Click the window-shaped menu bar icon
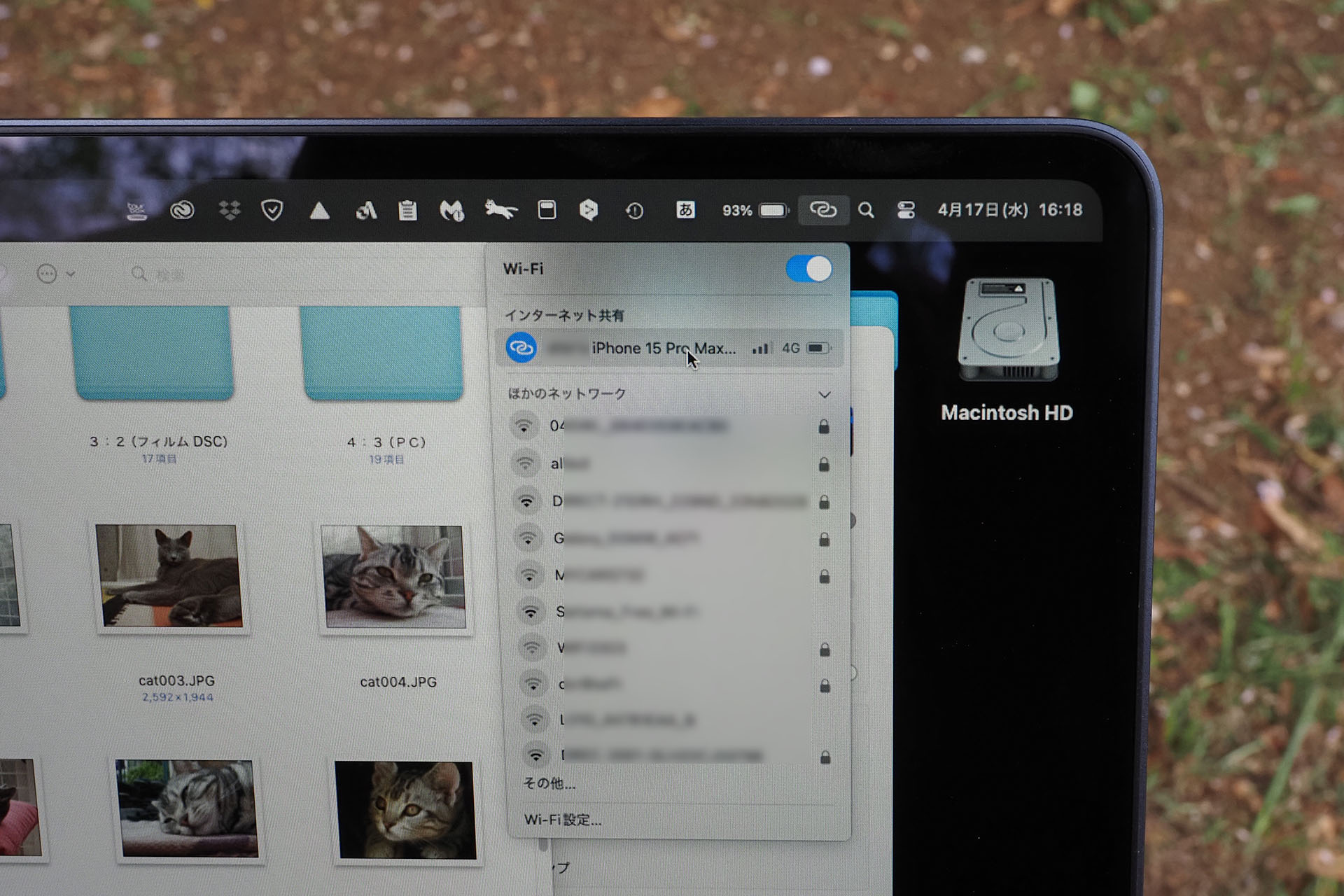 click(x=547, y=210)
